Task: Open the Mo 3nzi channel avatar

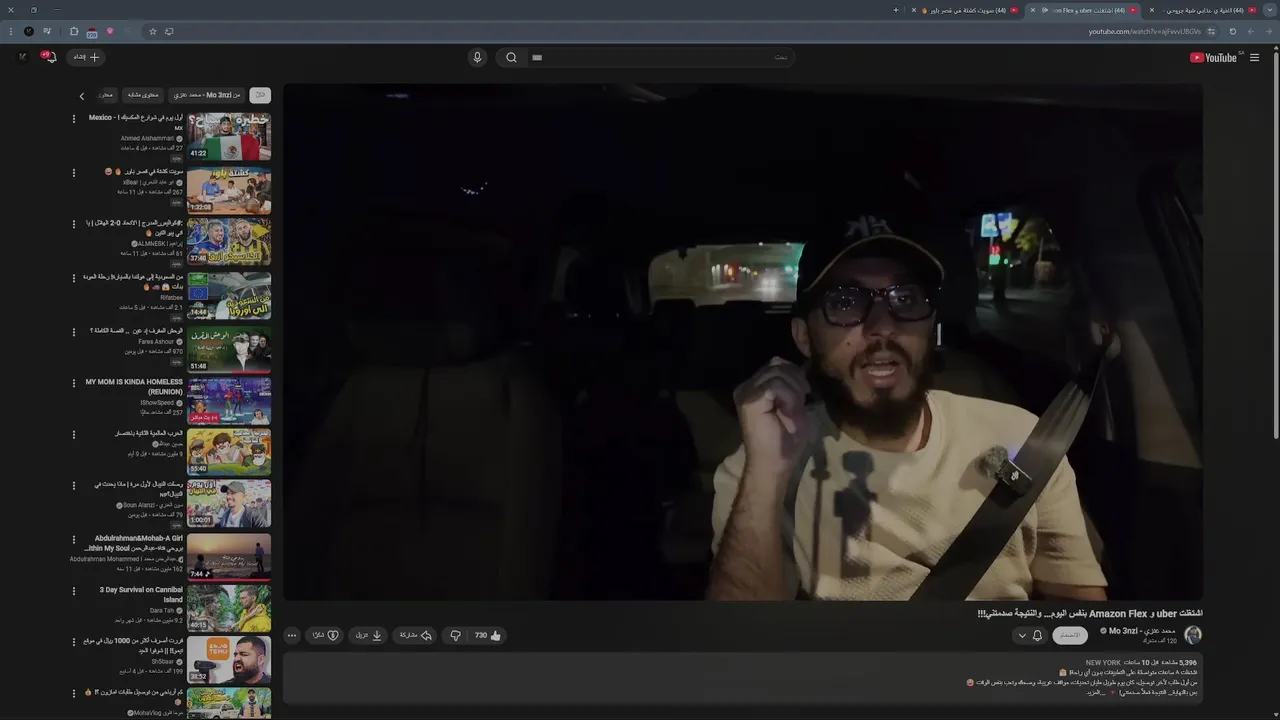Action: pyautogui.click(x=1192, y=635)
